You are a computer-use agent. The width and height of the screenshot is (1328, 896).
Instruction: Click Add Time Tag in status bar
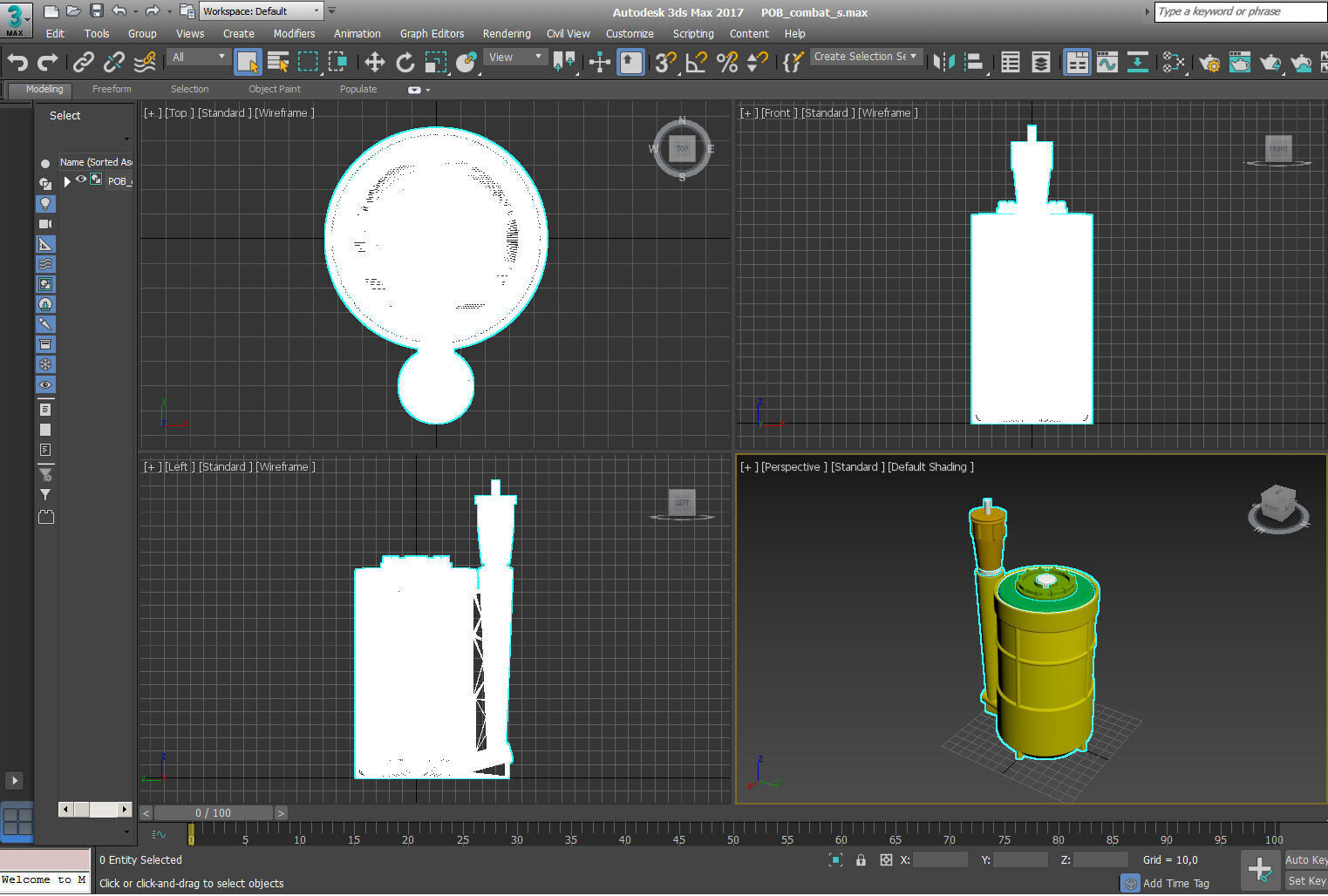(x=1175, y=883)
